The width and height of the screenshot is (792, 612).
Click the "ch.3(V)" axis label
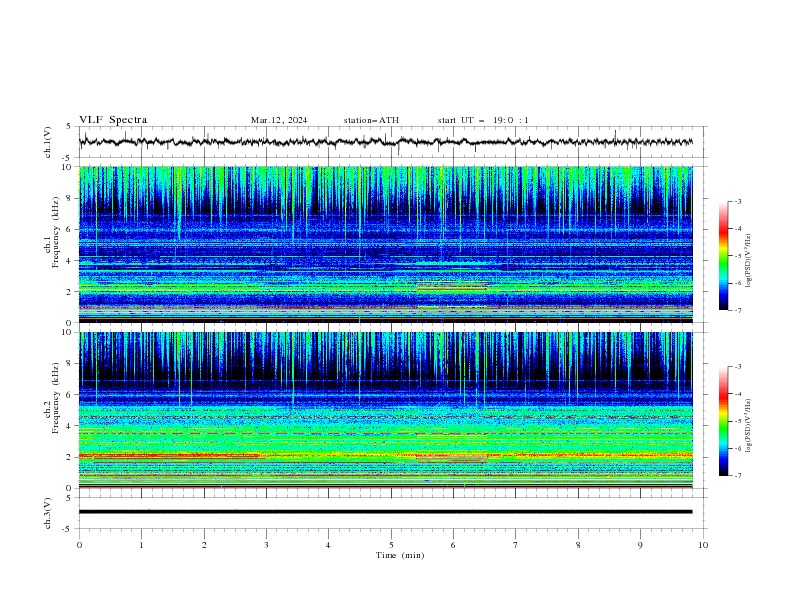(48, 513)
